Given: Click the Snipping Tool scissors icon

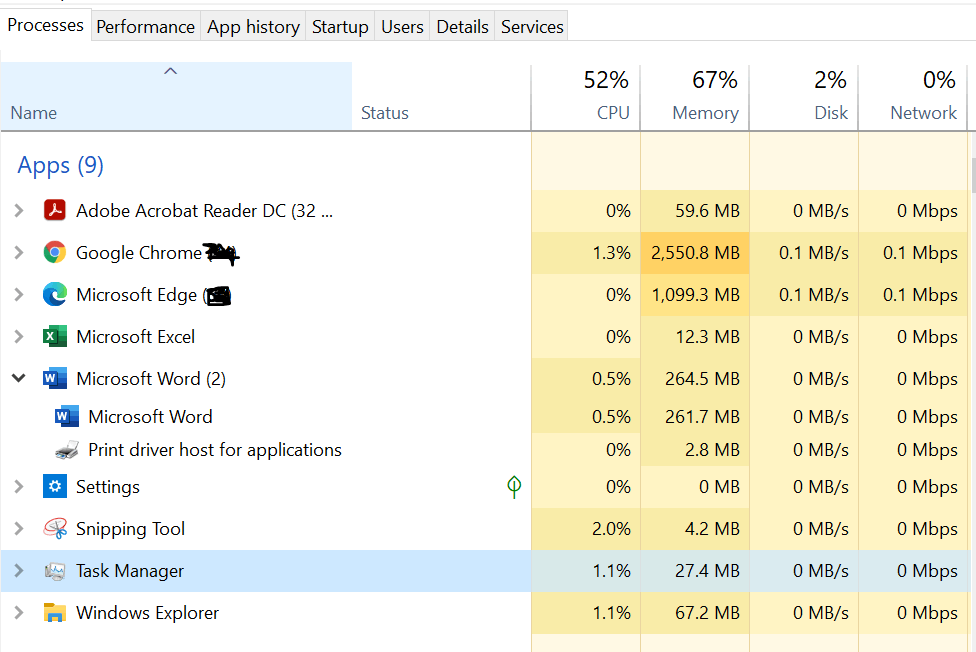Looking at the screenshot, I should (x=55, y=529).
